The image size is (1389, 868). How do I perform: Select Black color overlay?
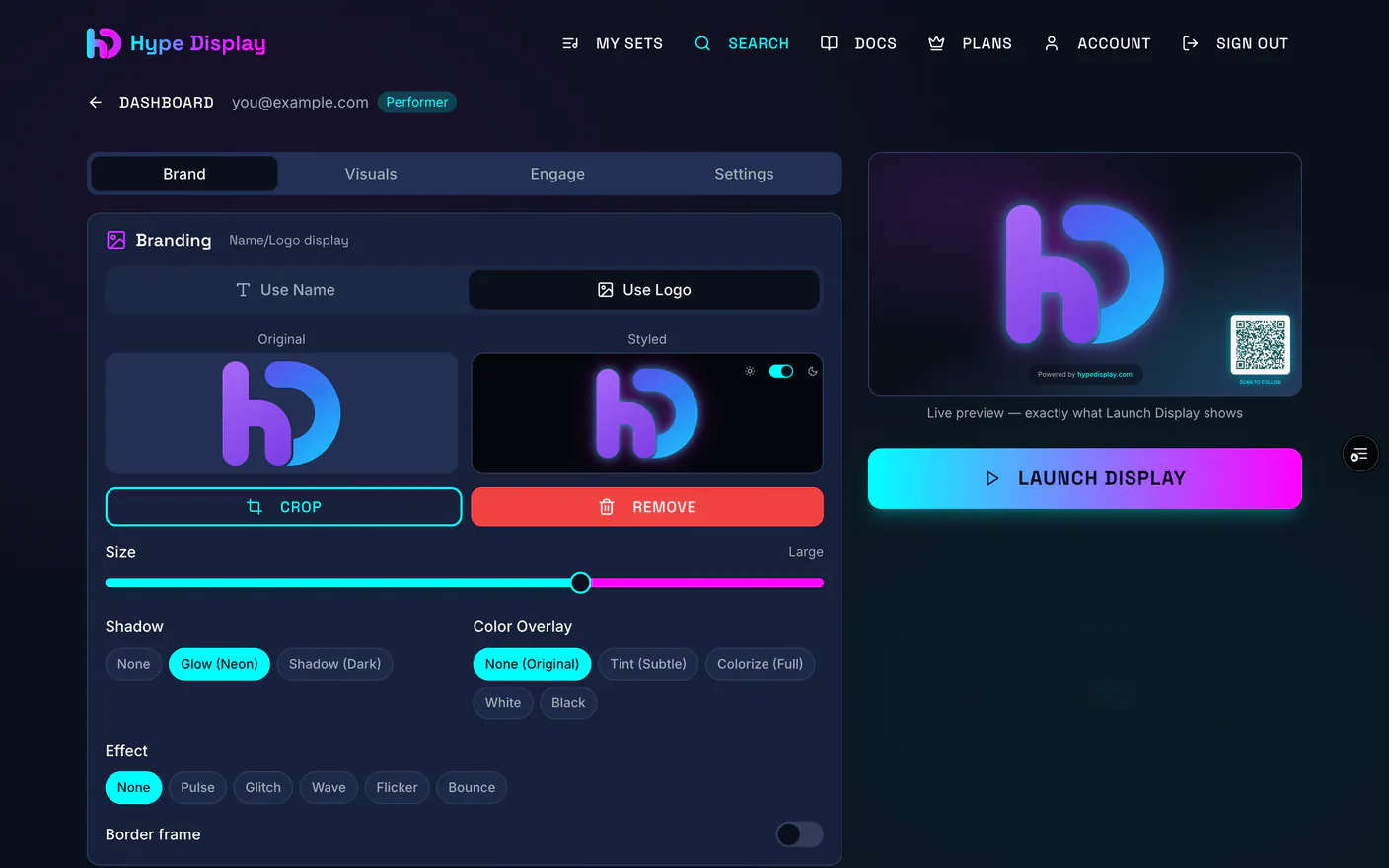(x=568, y=703)
